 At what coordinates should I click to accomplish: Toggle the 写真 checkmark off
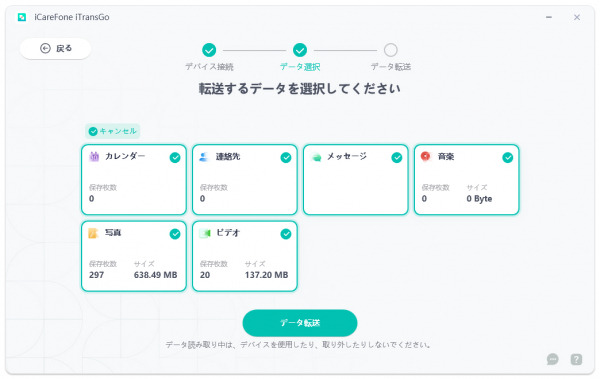pyautogui.click(x=175, y=234)
